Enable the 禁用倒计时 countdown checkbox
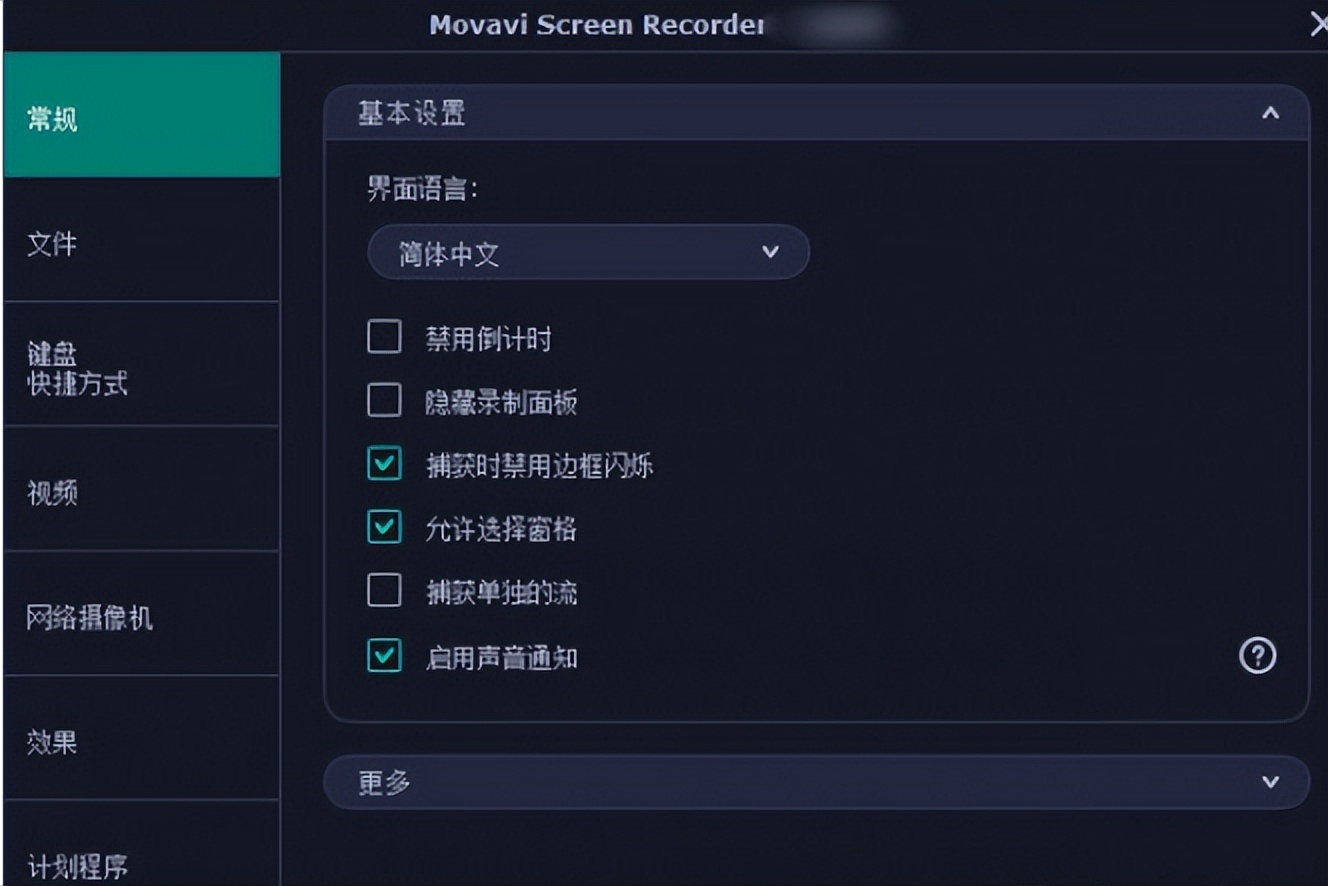Image resolution: width=1328 pixels, height=886 pixels. [x=383, y=339]
